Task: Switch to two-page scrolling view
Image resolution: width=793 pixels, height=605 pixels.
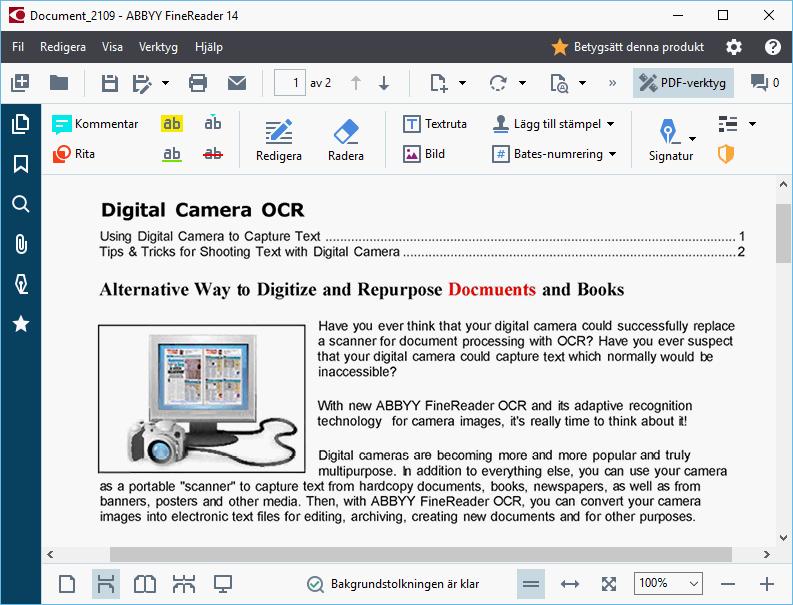Action: tap(184, 584)
